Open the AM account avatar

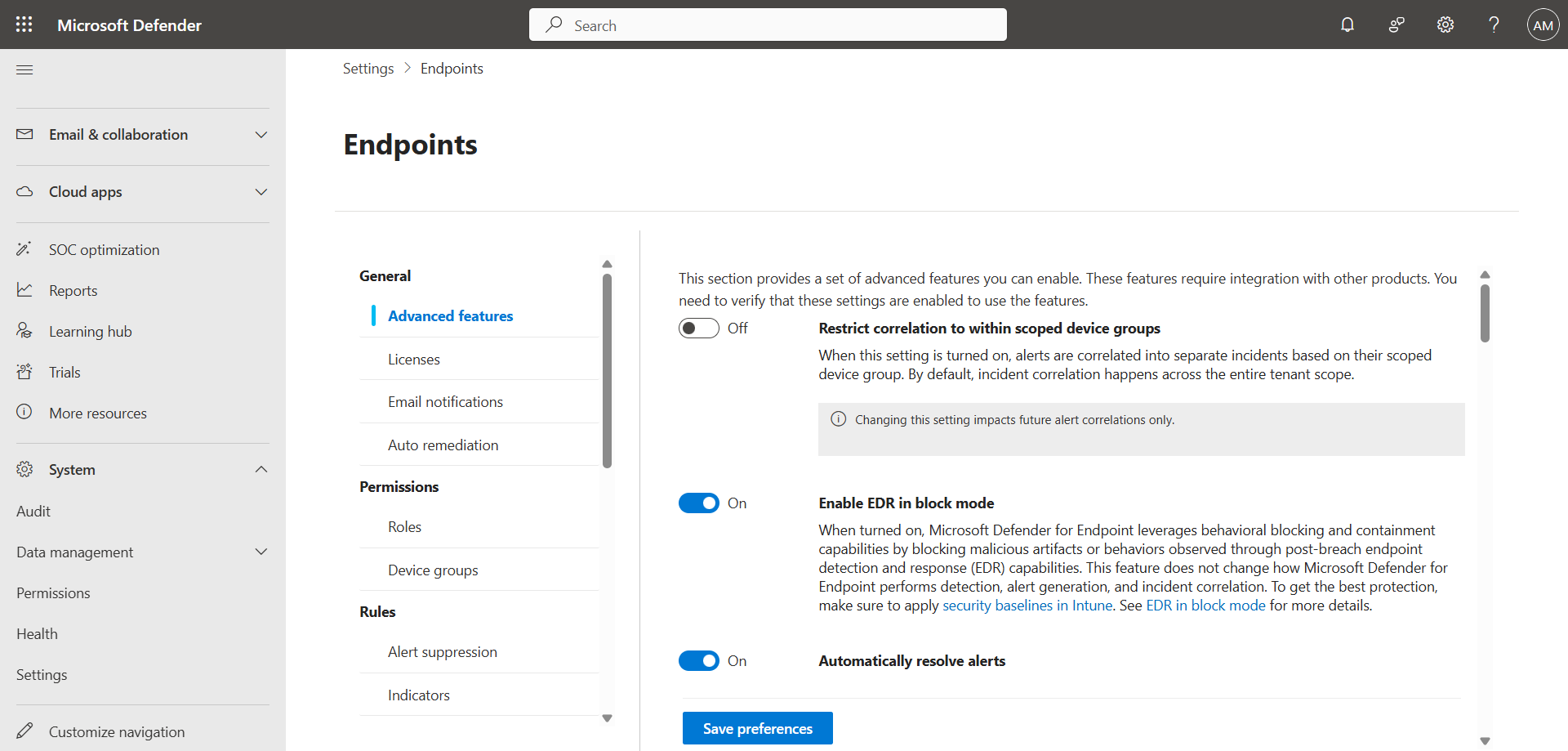point(1543,25)
